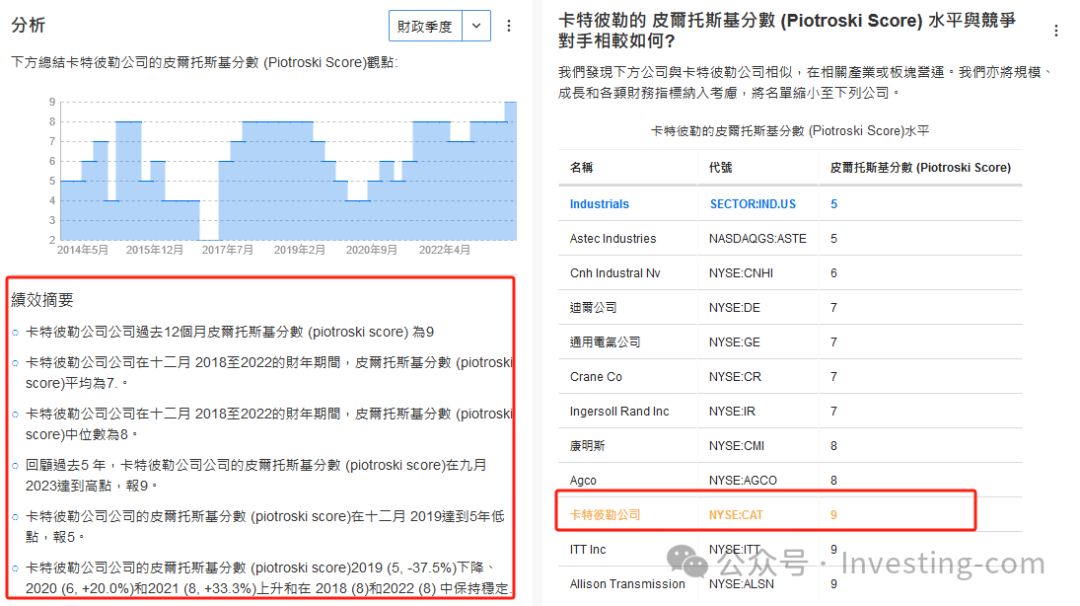Click the summary bullet about 九月 2023 high

(256, 475)
